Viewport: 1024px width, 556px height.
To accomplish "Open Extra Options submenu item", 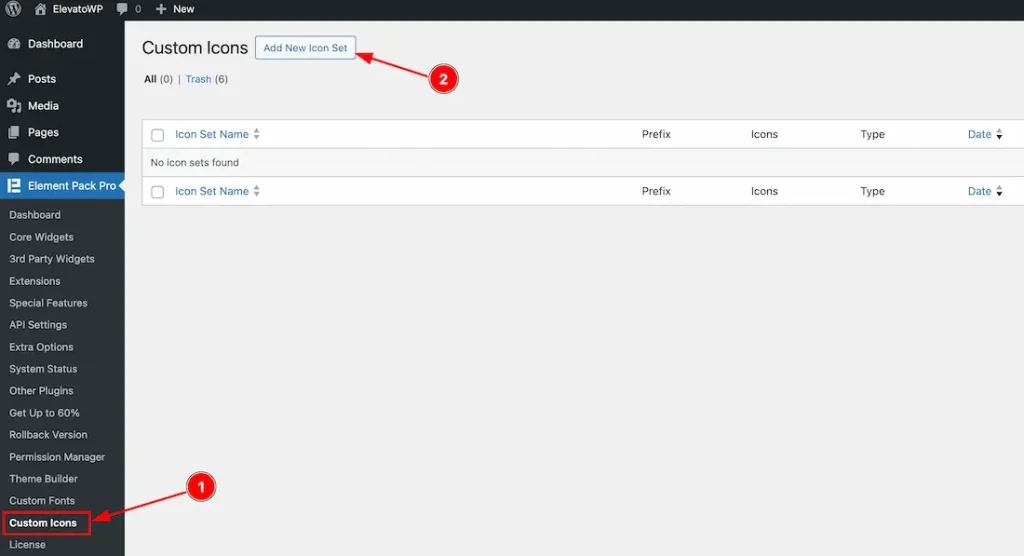I will pos(41,347).
